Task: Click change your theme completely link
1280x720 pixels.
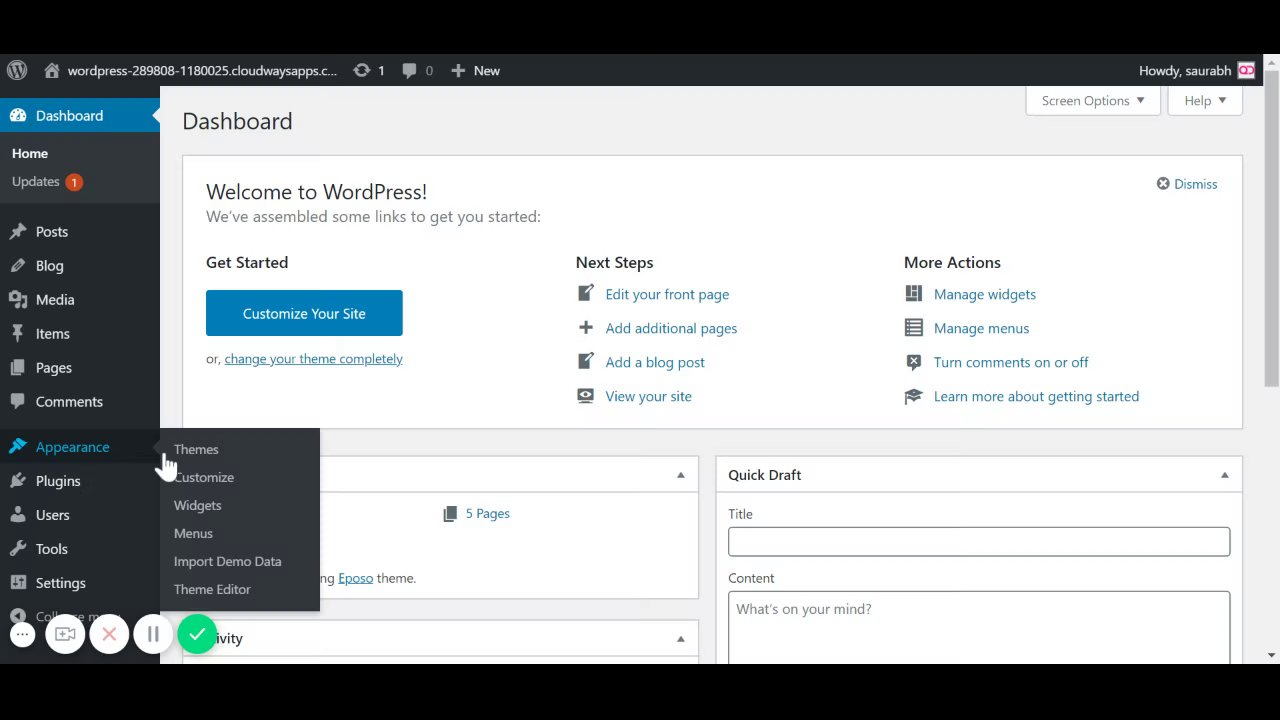Action: 314,358
